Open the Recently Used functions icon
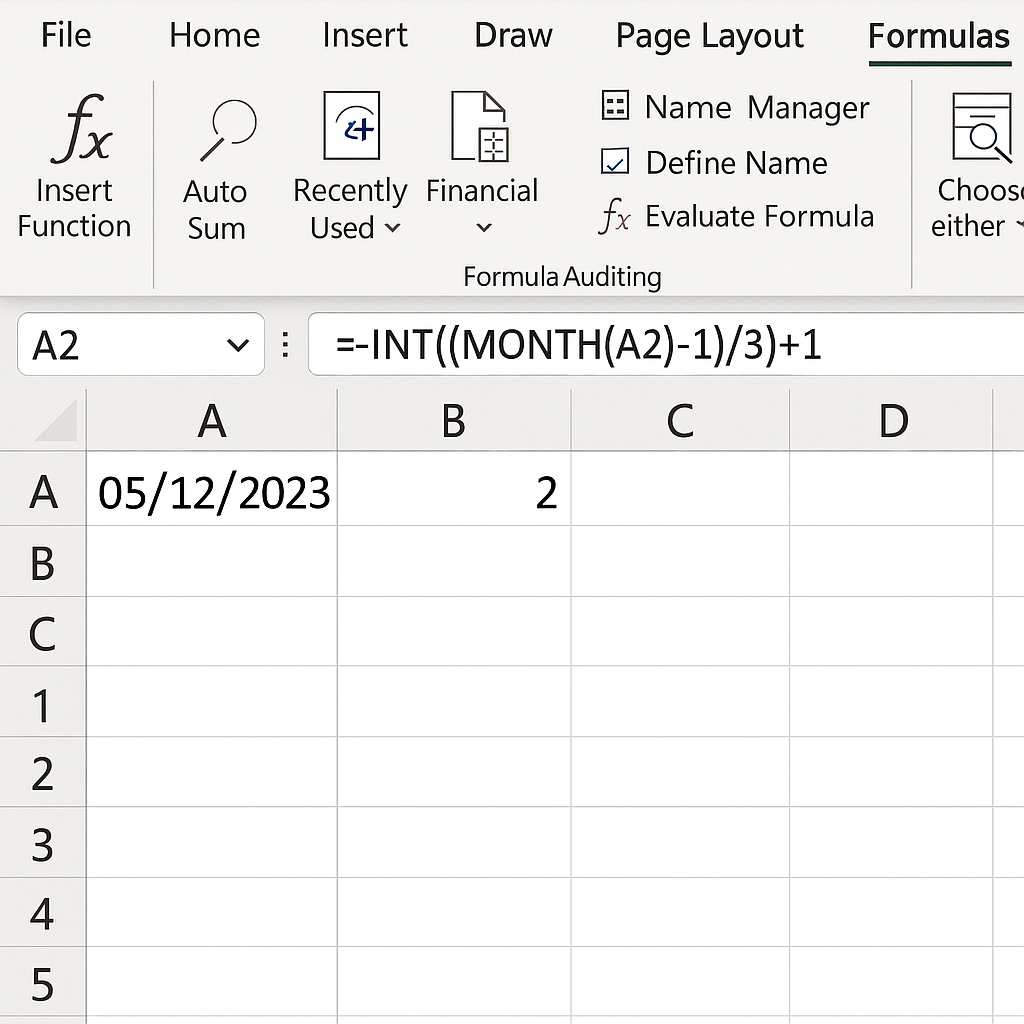Screen dimensions: 1024x1024 (351, 126)
